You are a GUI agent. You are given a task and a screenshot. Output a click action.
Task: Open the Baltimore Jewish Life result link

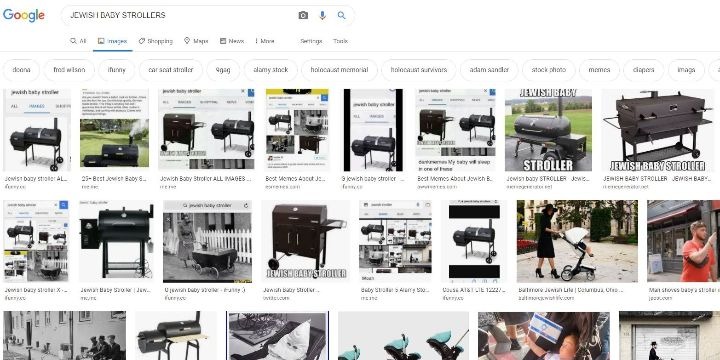(x=571, y=290)
